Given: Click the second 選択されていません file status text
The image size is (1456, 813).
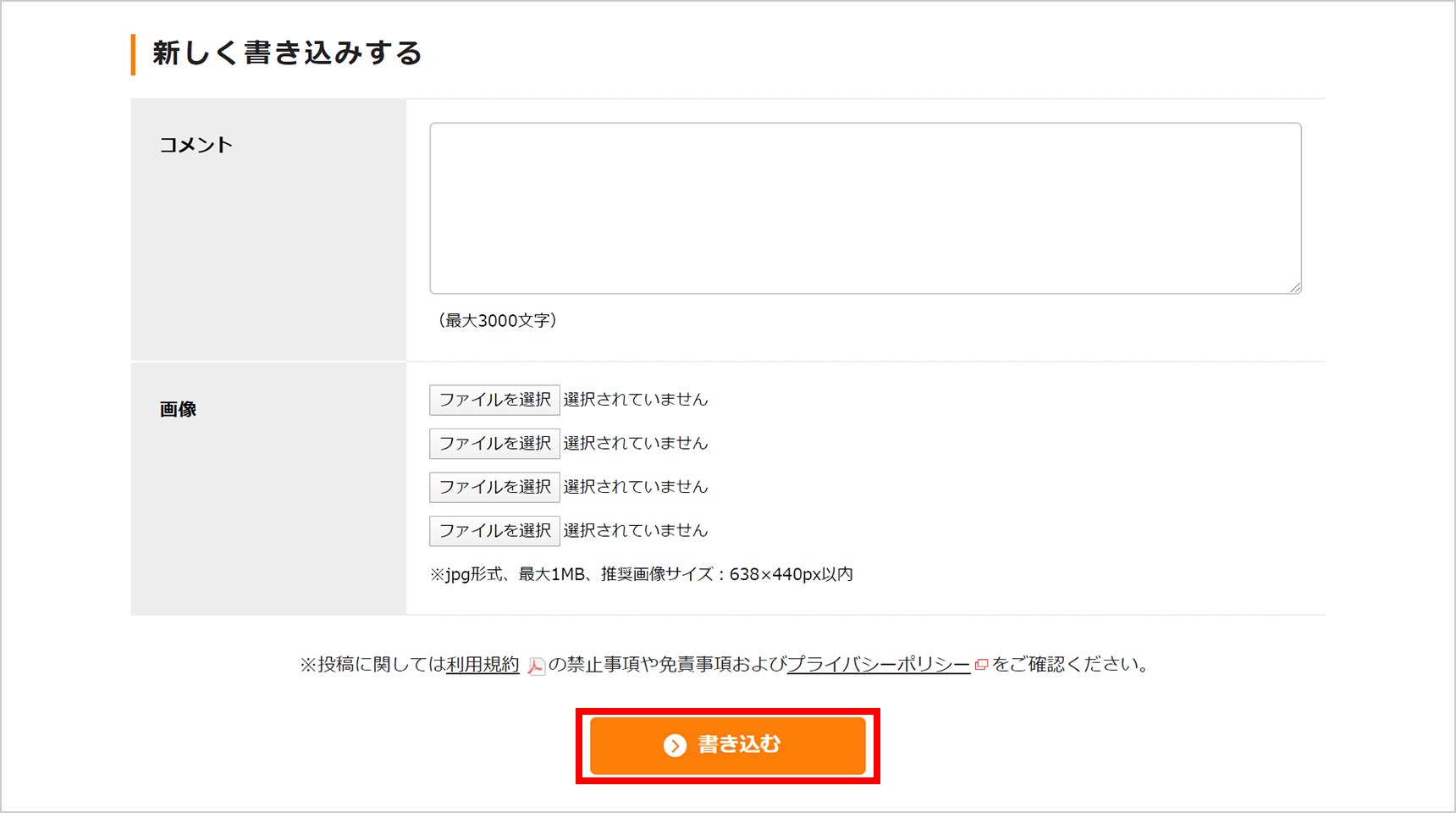Looking at the screenshot, I should (x=636, y=444).
